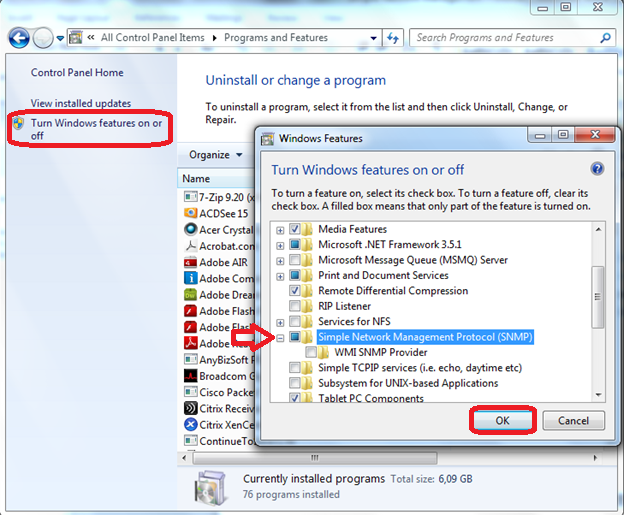The height and width of the screenshot is (515, 624).
Task: Expand the Media Features tree node
Action: 280,230
